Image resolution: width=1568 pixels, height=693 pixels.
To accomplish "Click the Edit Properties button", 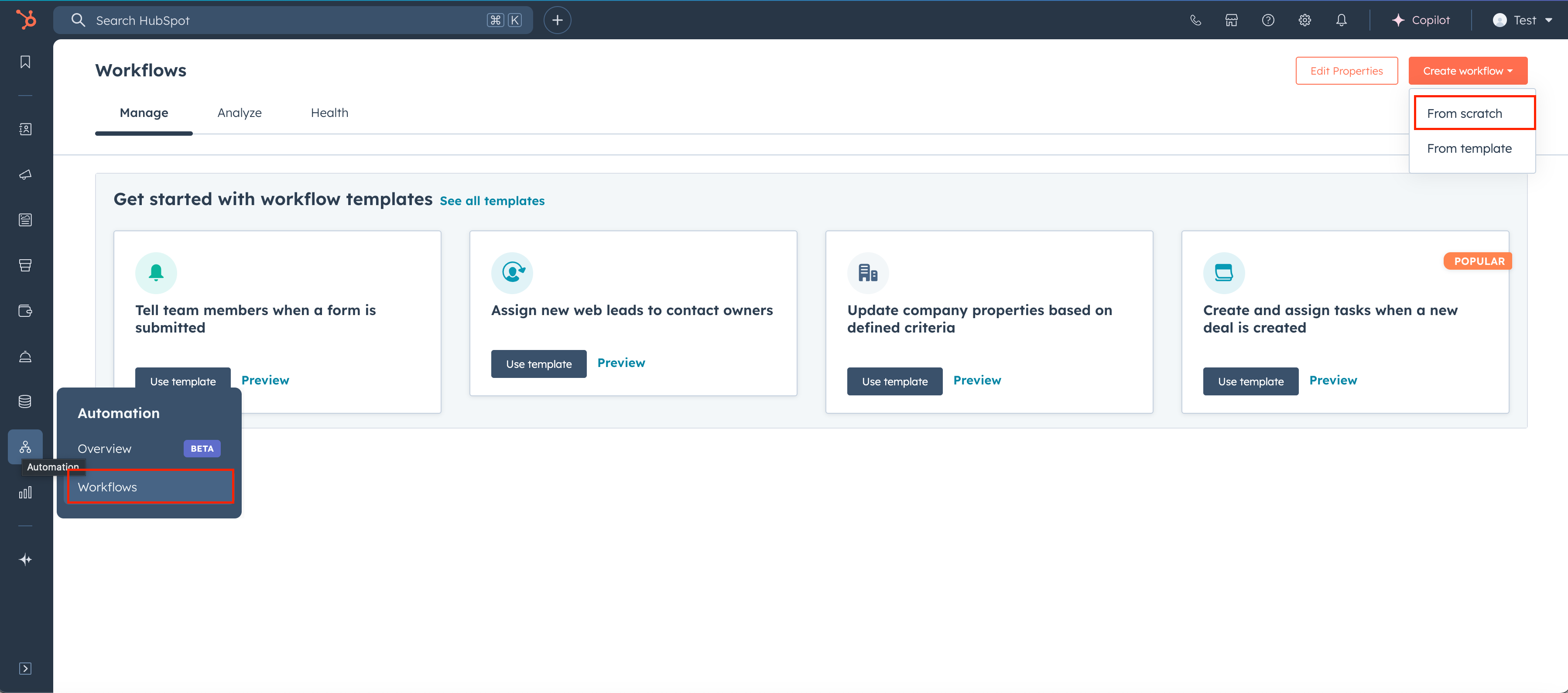I will pyautogui.click(x=1346, y=71).
